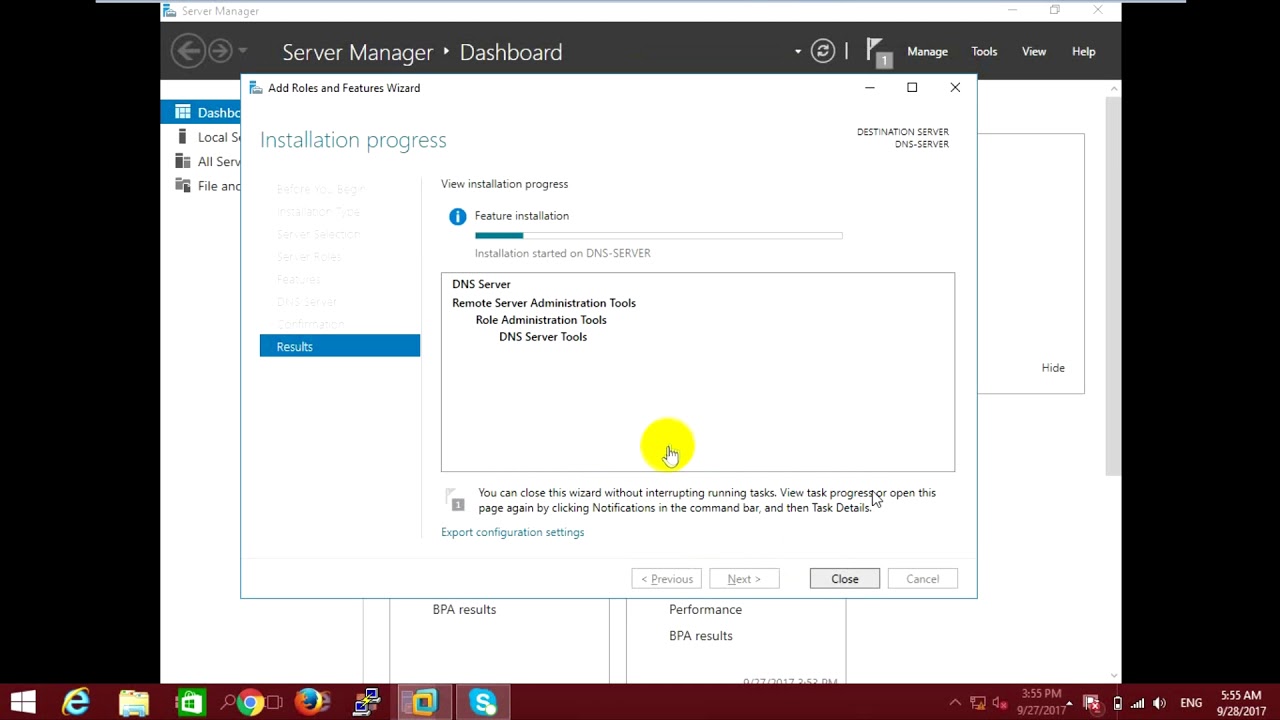Viewport: 1280px width, 720px height.
Task: Select Dashboard in the Server Manager sidebar
Action: coord(201,112)
